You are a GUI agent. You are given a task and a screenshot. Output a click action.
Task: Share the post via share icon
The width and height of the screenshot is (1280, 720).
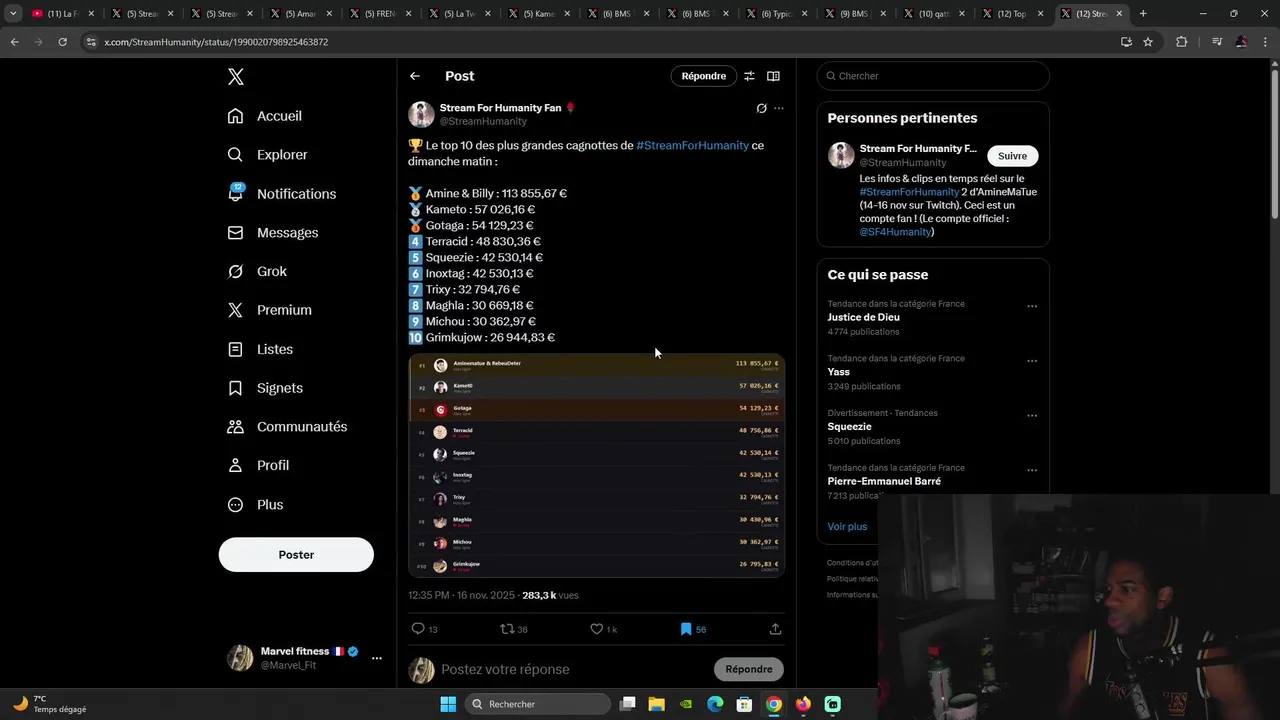pyautogui.click(x=775, y=629)
